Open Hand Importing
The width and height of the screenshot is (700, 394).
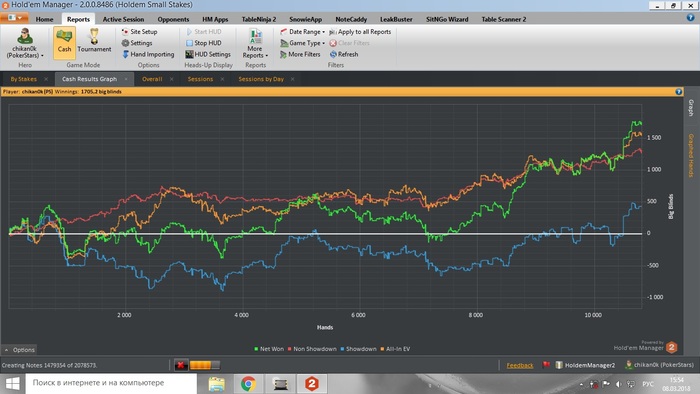click(148, 54)
